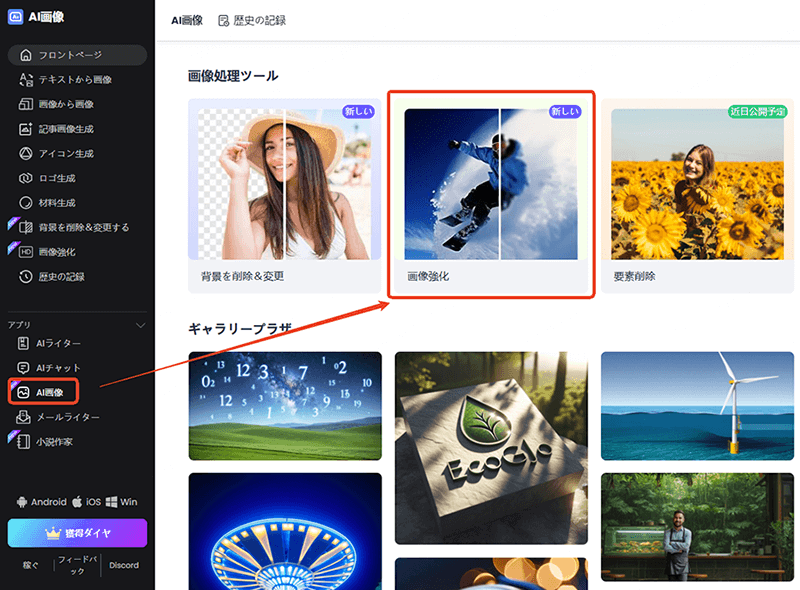Open the メールライター app icon
The width and height of the screenshot is (800, 590).
pos(23,417)
